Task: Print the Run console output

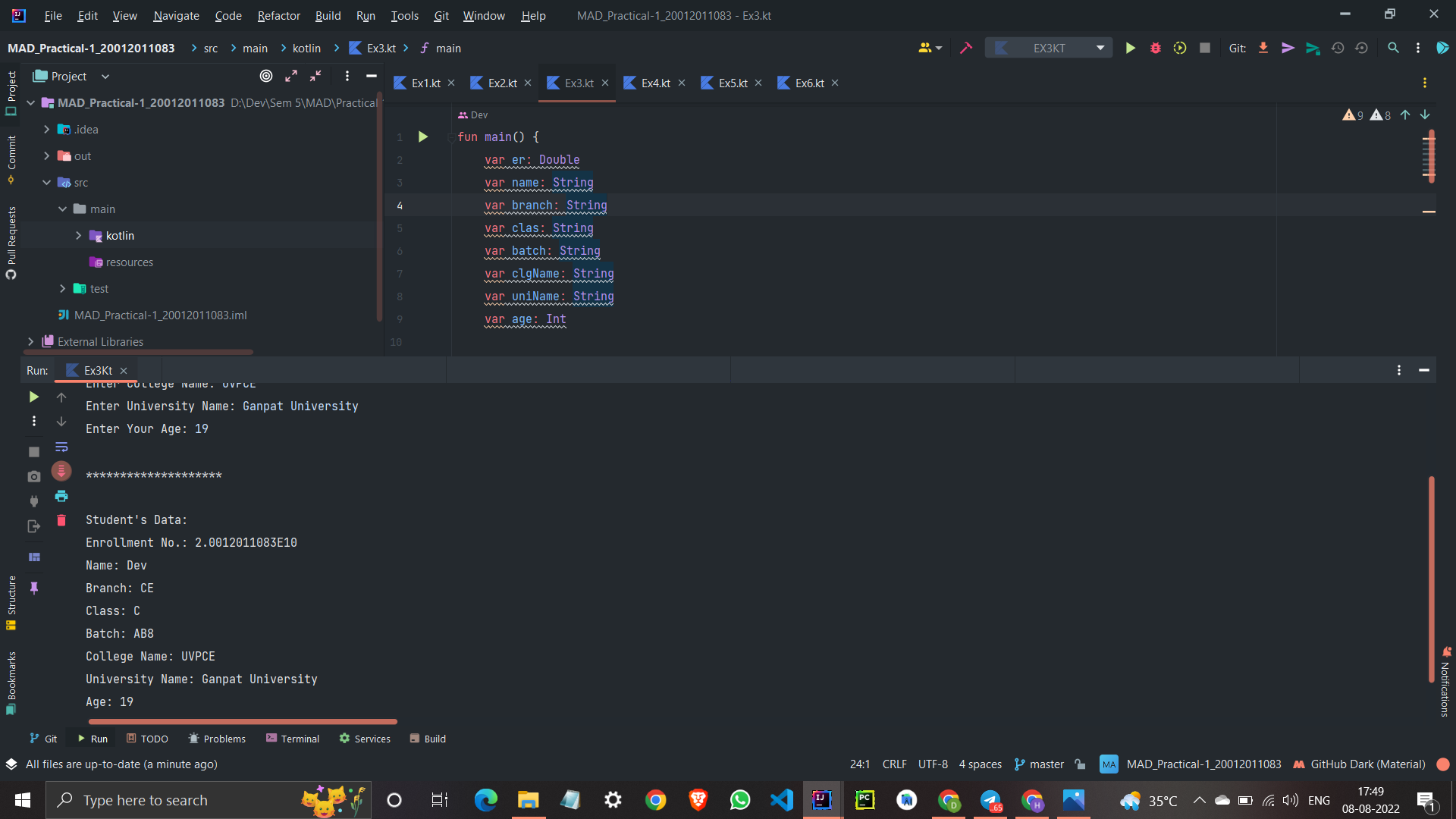Action: pos(61,496)
